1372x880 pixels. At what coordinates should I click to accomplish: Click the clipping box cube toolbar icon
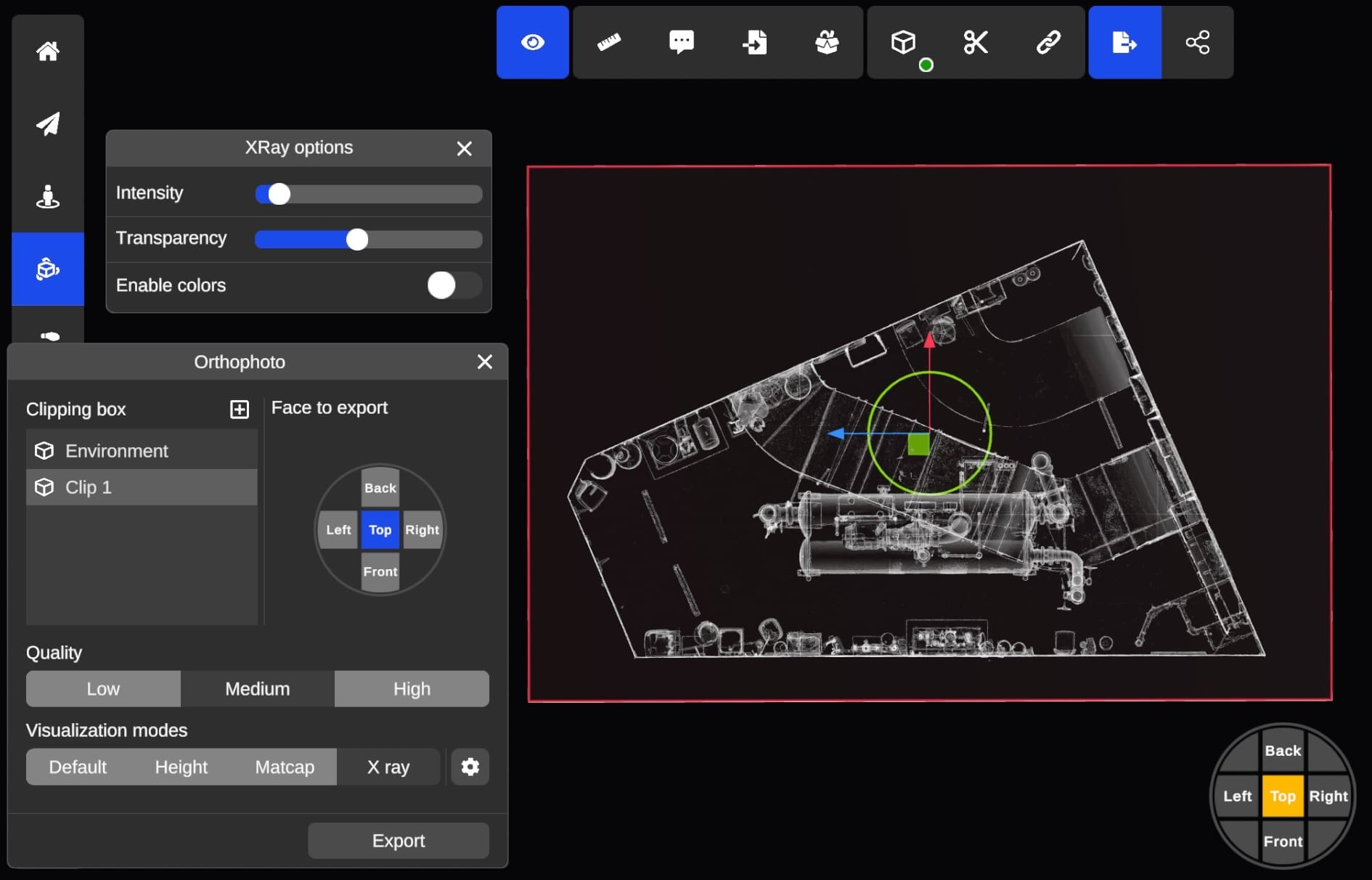pyautogui.click(x=903, y=43)
